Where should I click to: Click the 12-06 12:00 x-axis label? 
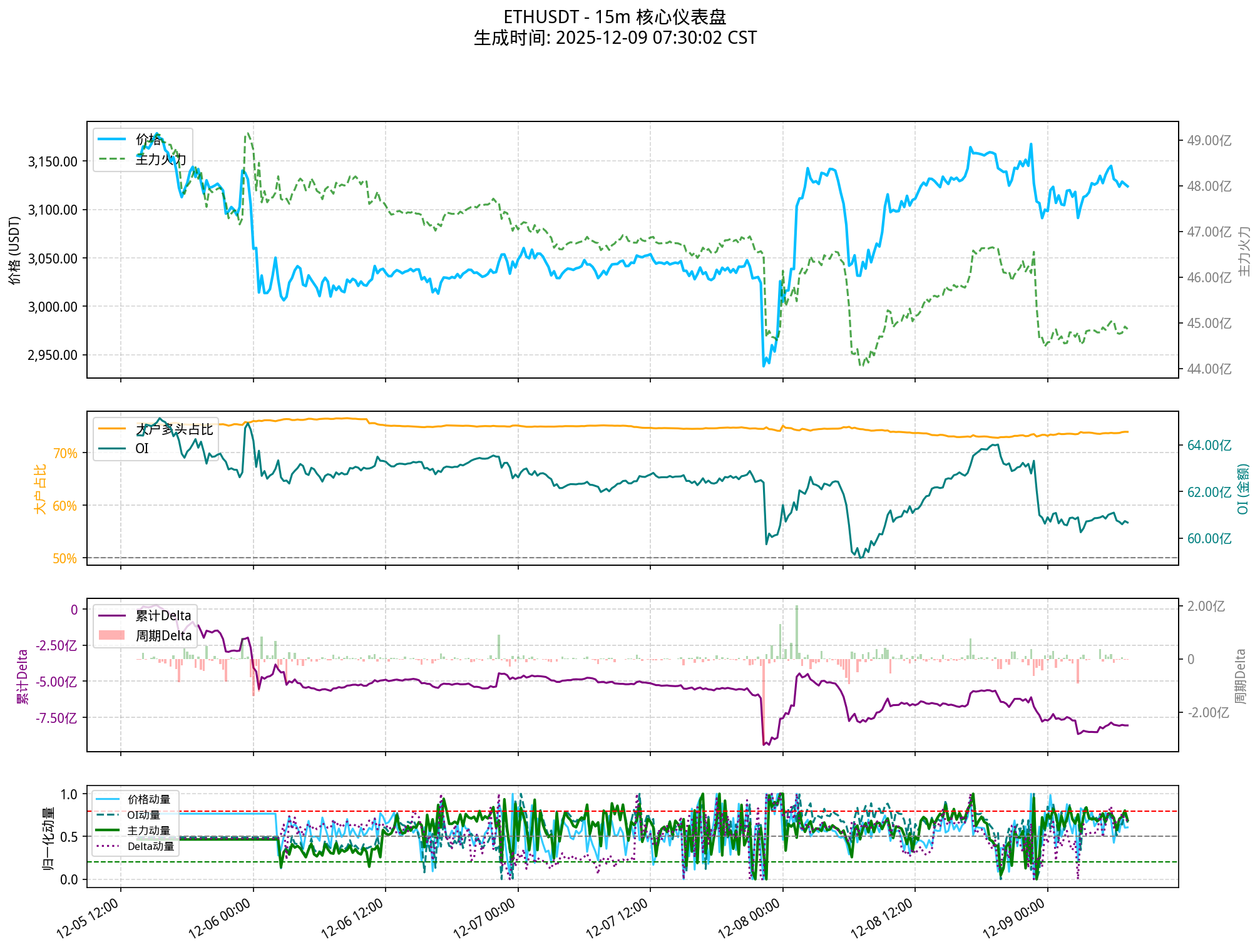(x=352, y=919)
